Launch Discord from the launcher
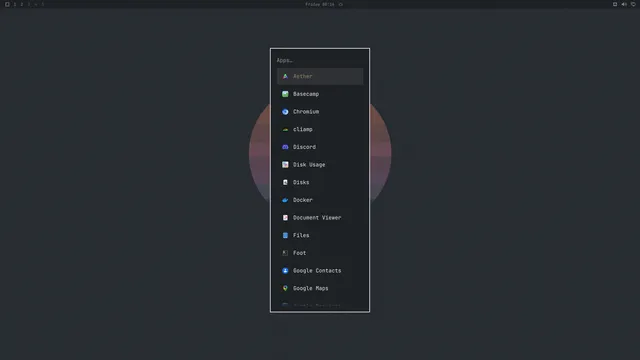The image size is (640, 360). (x=320, y=147)
